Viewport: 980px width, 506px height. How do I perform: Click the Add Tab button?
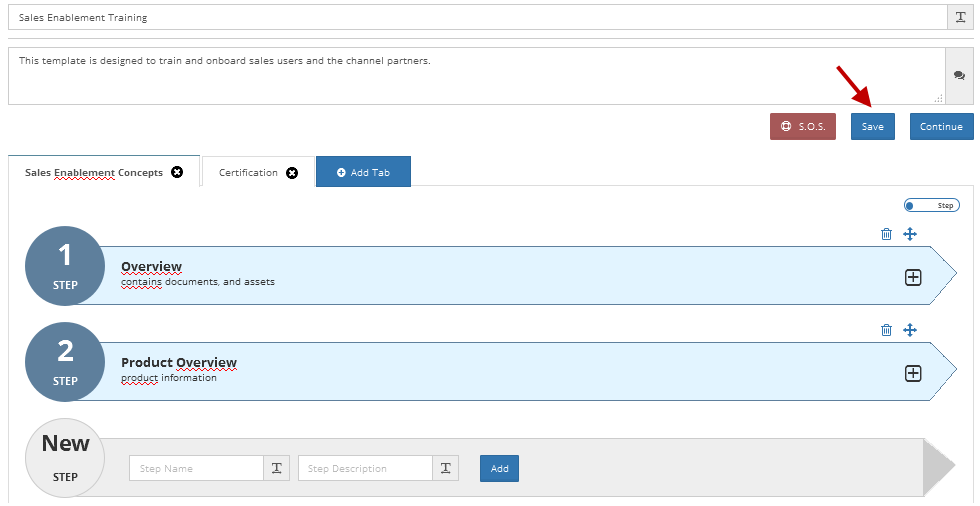363,172
